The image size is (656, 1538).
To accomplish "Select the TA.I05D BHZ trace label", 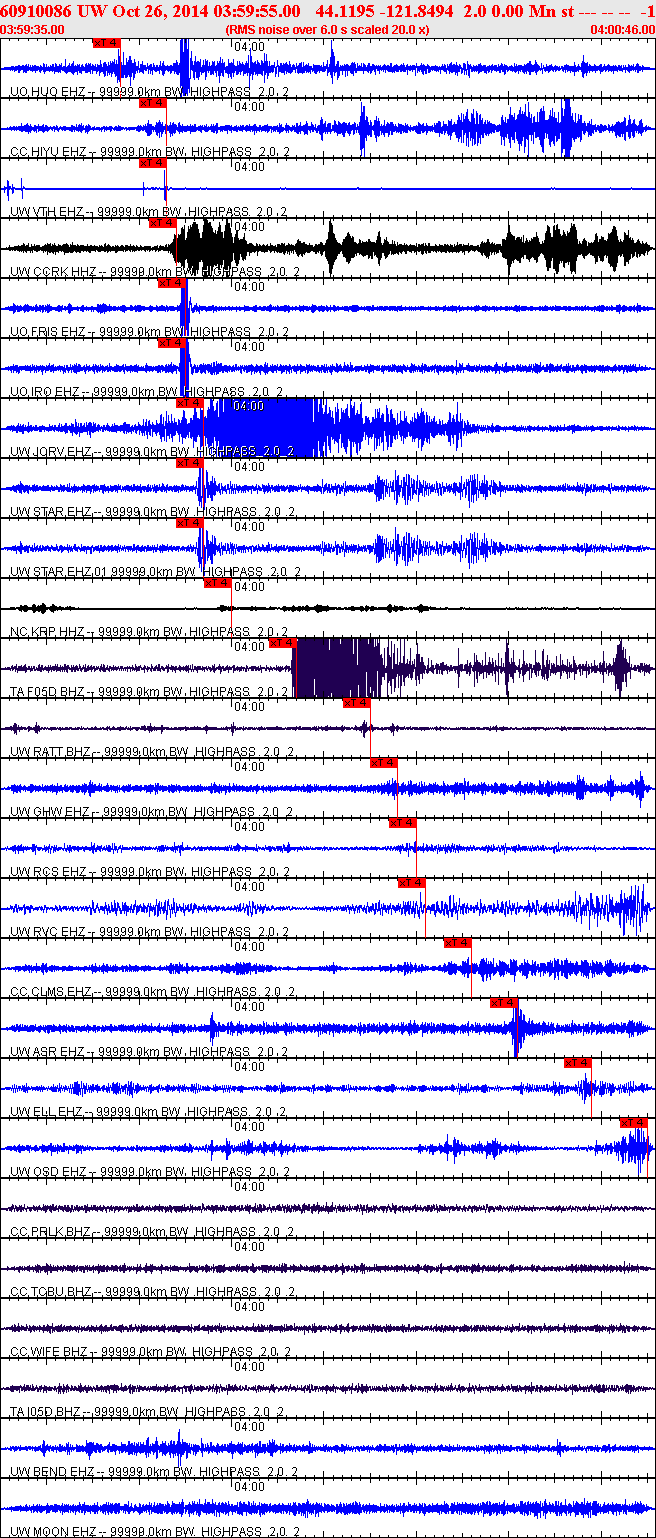I will (149, 1412).
